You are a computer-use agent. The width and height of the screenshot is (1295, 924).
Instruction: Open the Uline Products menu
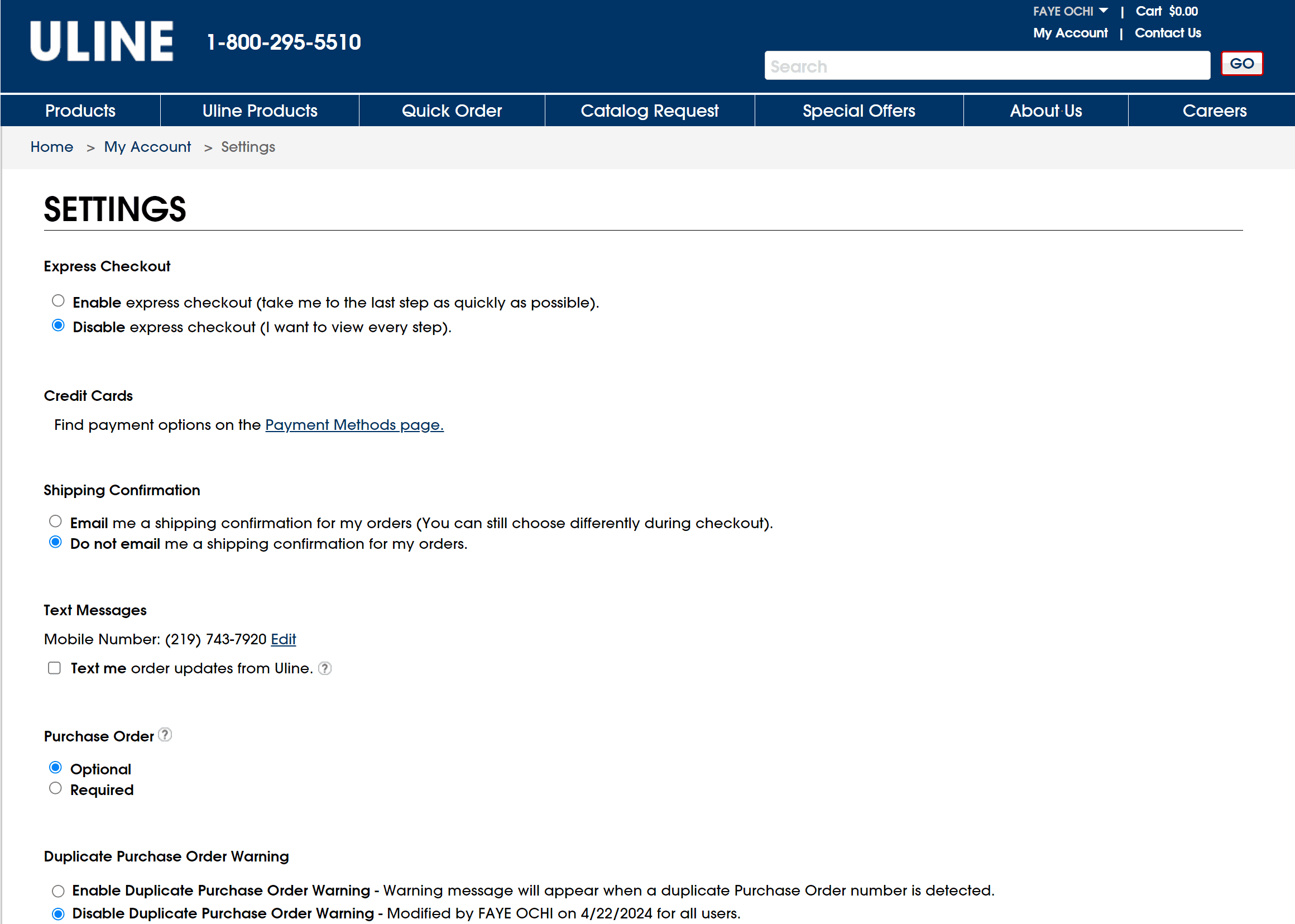(260, 111)
